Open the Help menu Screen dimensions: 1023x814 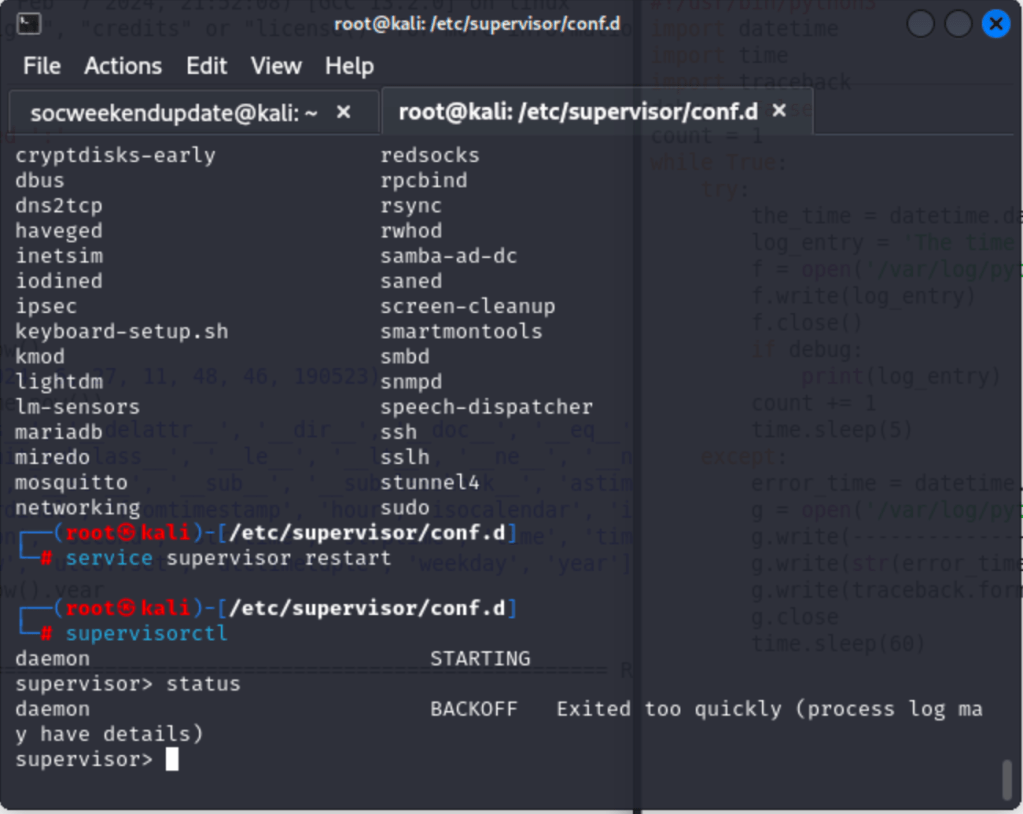point(349,66)
